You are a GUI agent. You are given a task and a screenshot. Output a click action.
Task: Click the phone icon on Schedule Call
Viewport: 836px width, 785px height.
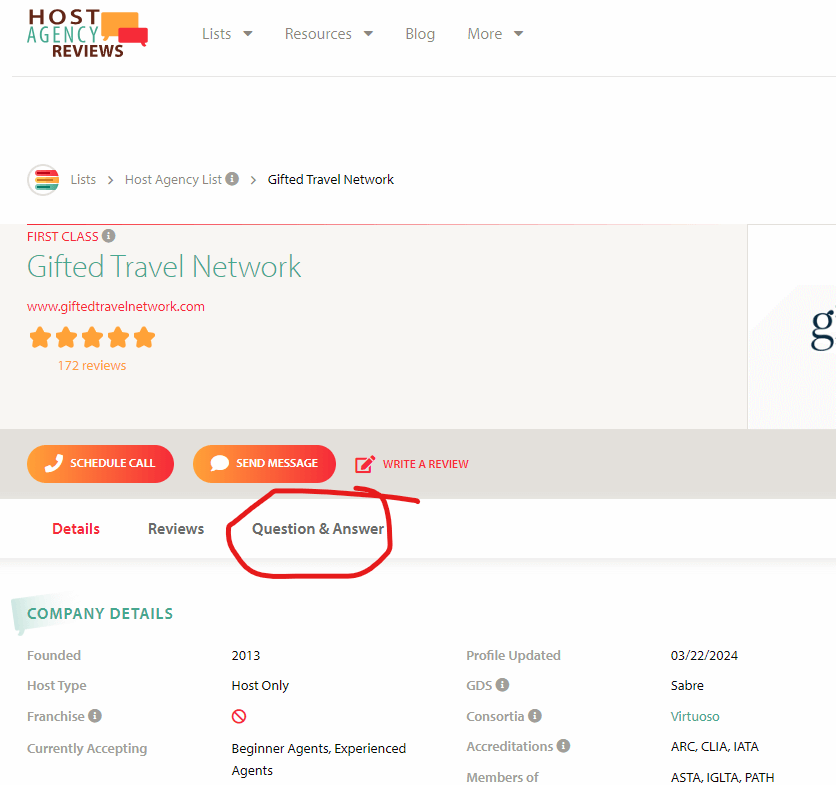pyautogui.click(x=54, y=463)
